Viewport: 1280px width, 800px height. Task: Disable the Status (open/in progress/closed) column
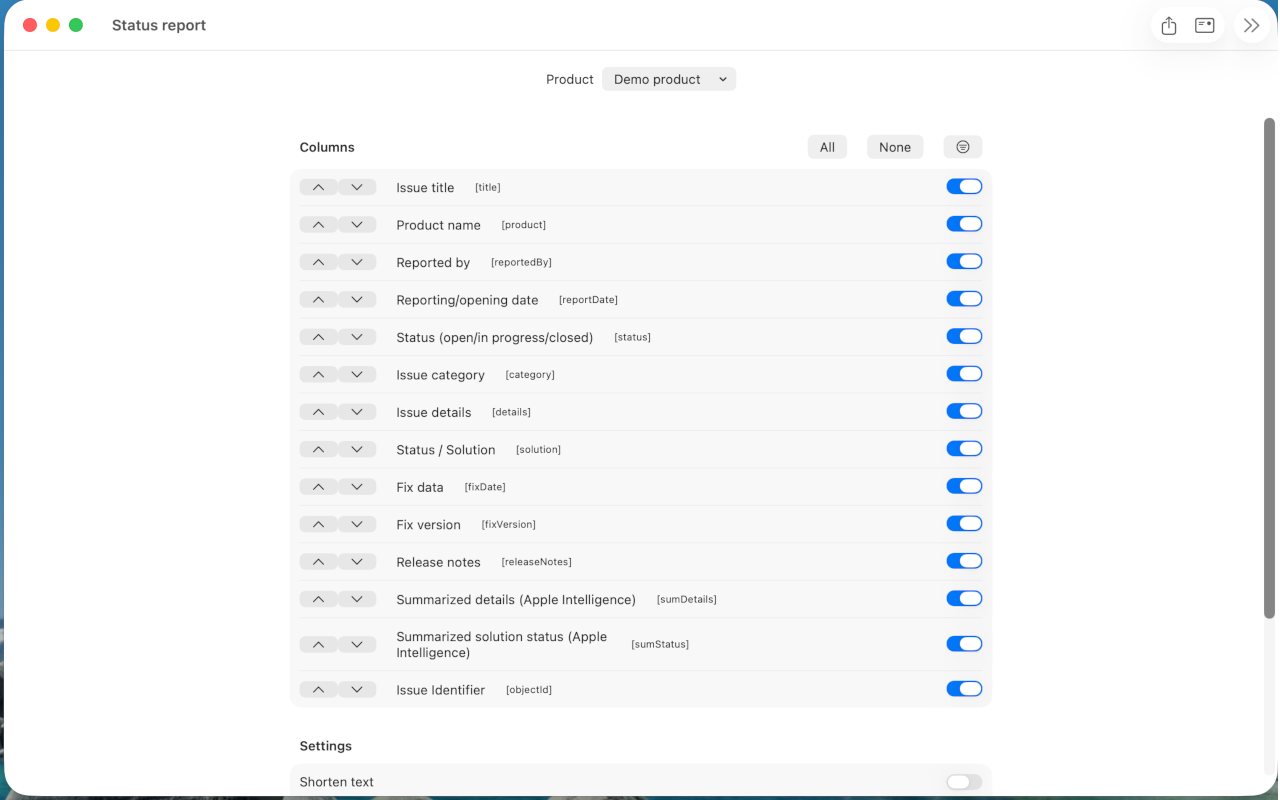pyautogui.click(x=964, y=336)
